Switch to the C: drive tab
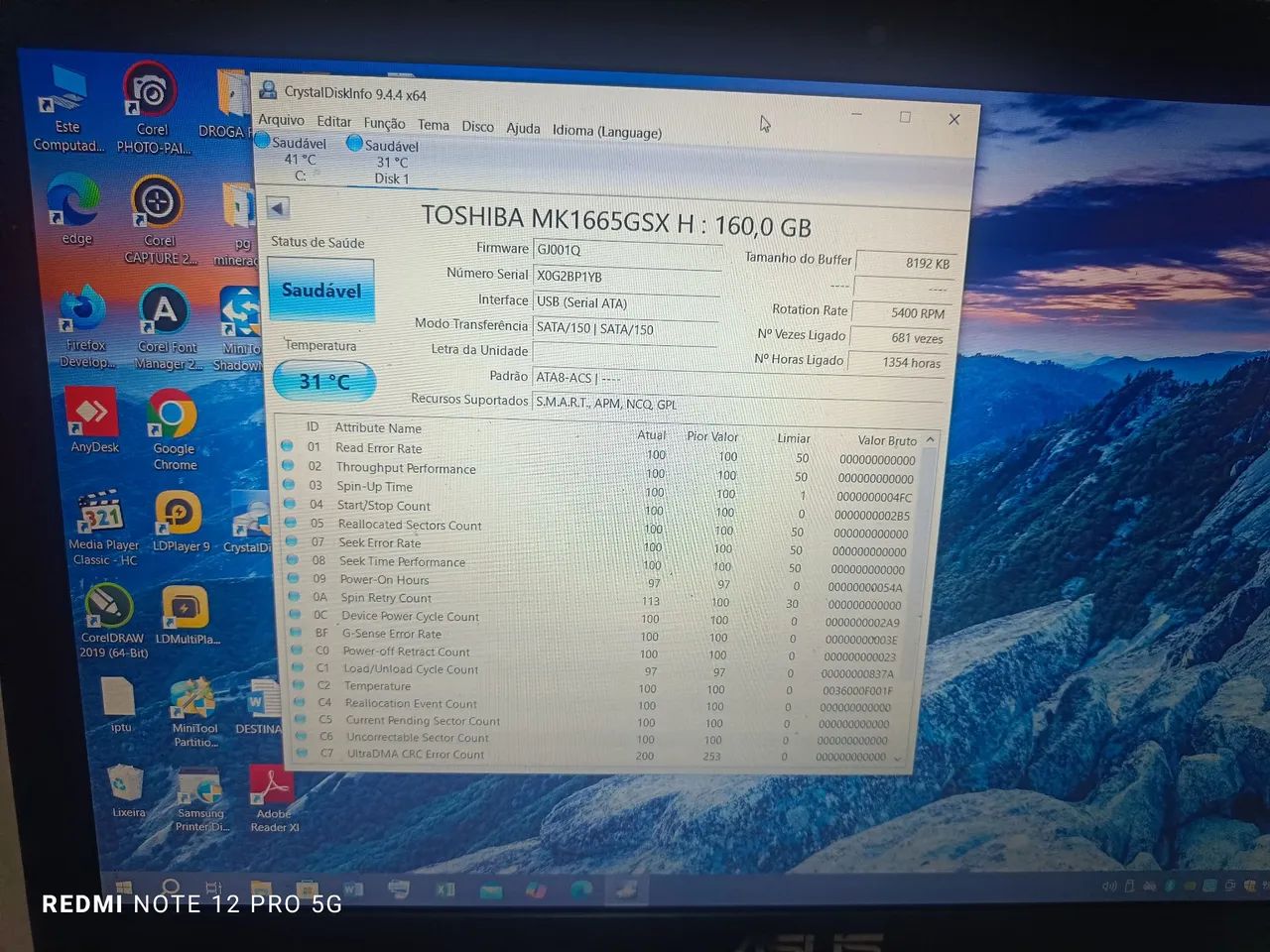Image resolution: width=1270 pixels, height=952 pixels. [x=298, y=159]
